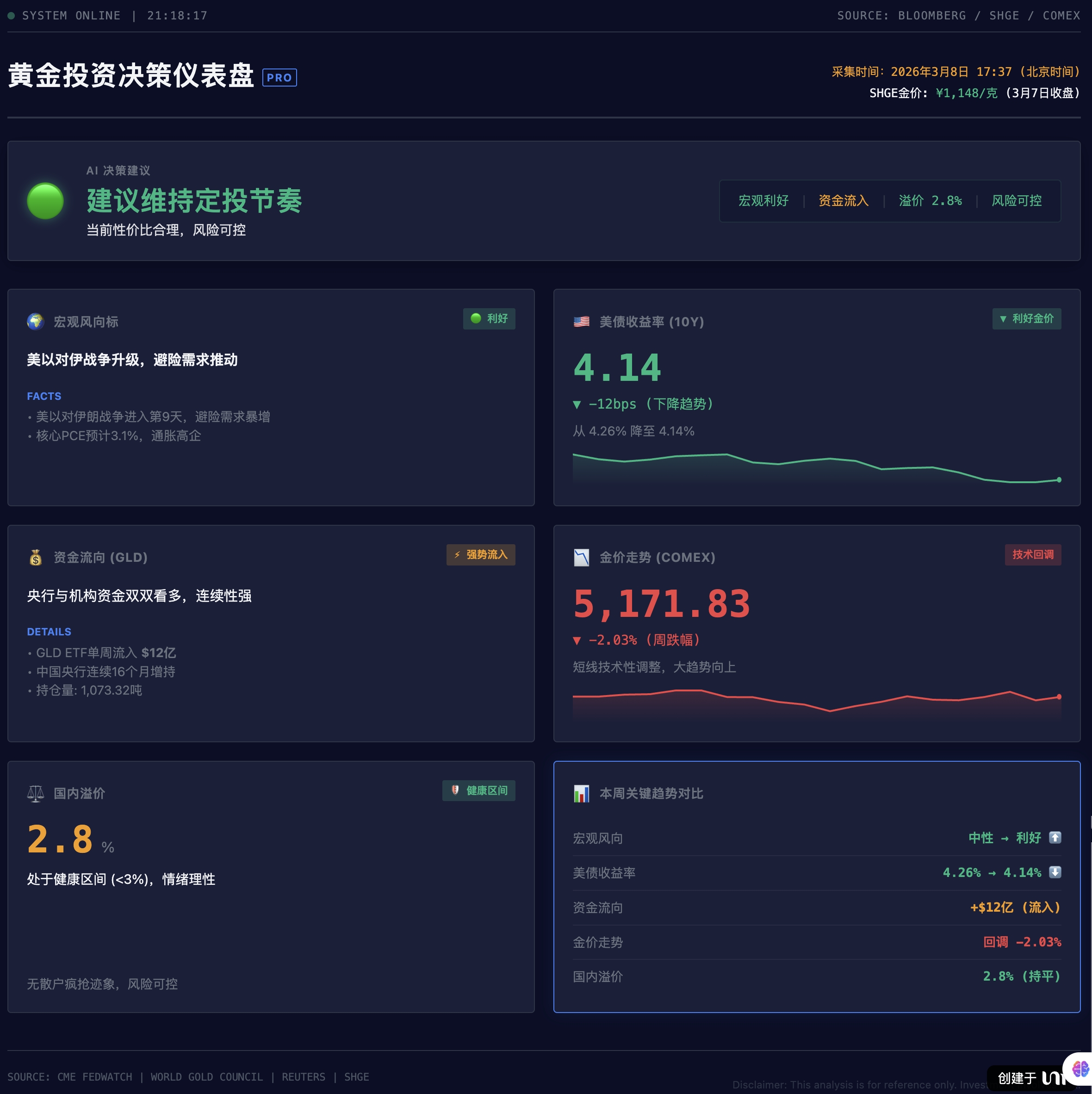Click the money bag icon for 资金流向
This screenshot has width=1092, height=1094.
coord(35,558)
